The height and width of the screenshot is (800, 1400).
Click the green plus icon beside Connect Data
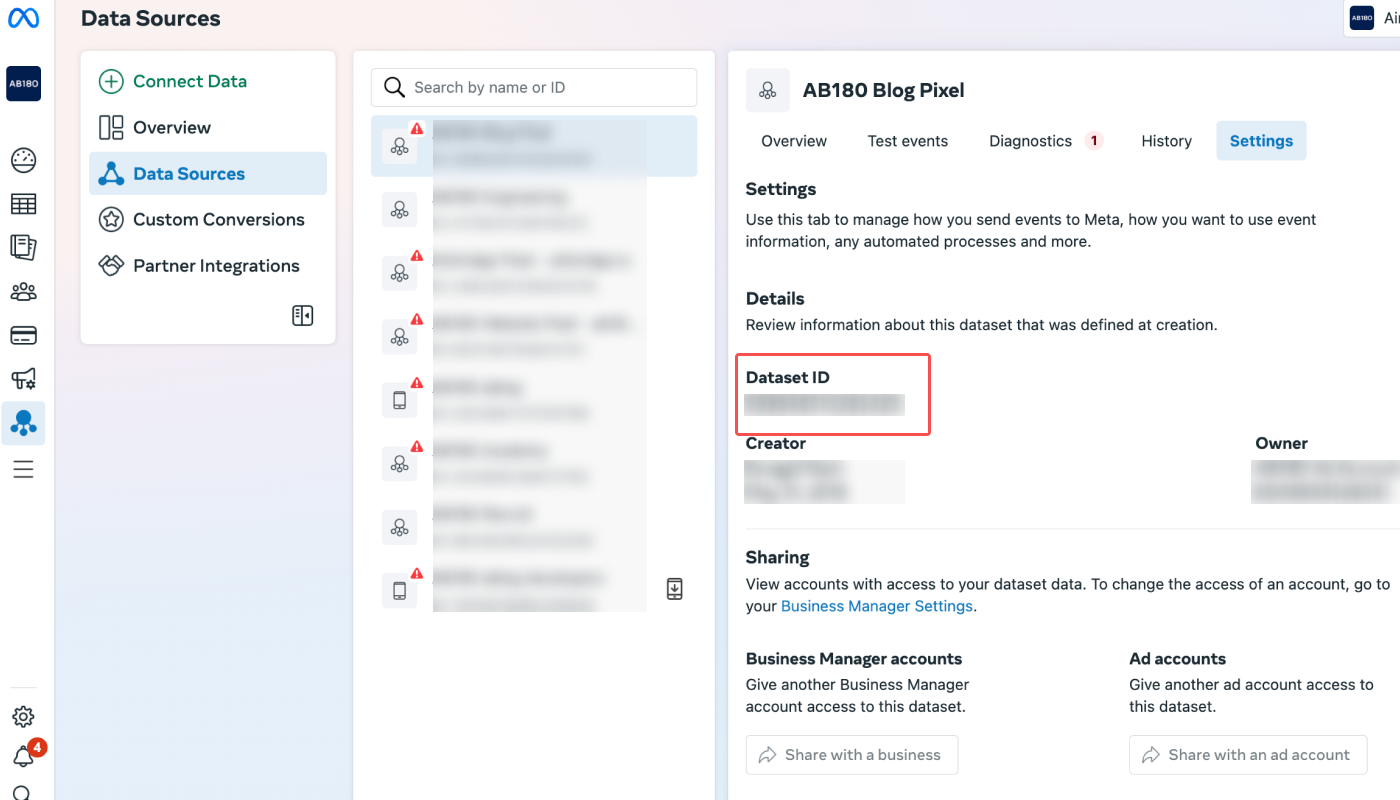point(111,82)
